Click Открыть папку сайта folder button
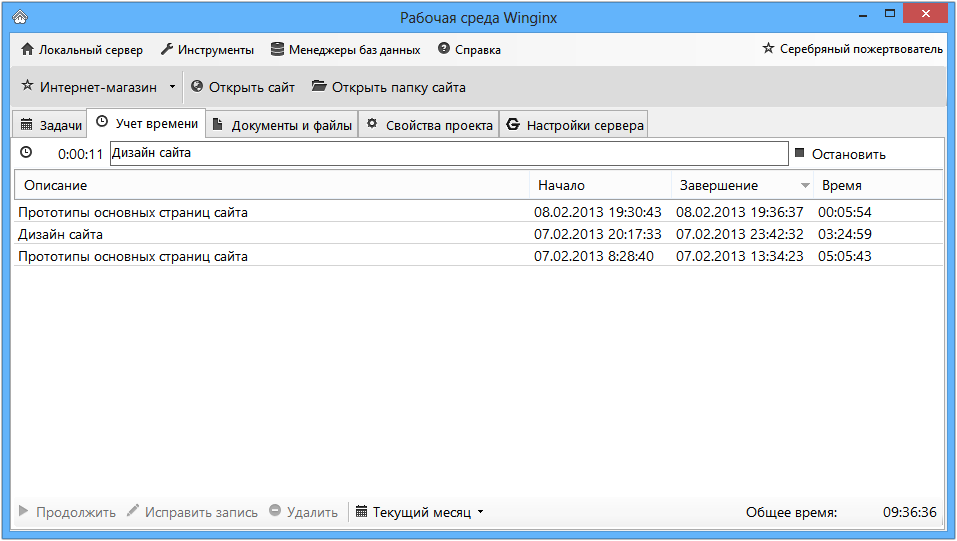The width and height of the screenshot is (957, 541). (x=389, y=87)
